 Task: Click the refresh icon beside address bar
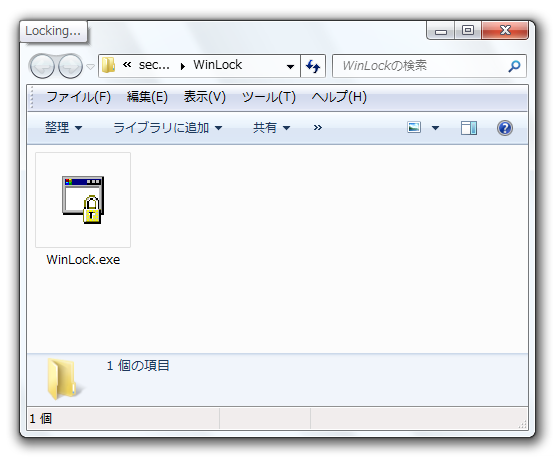pos(313,66)
